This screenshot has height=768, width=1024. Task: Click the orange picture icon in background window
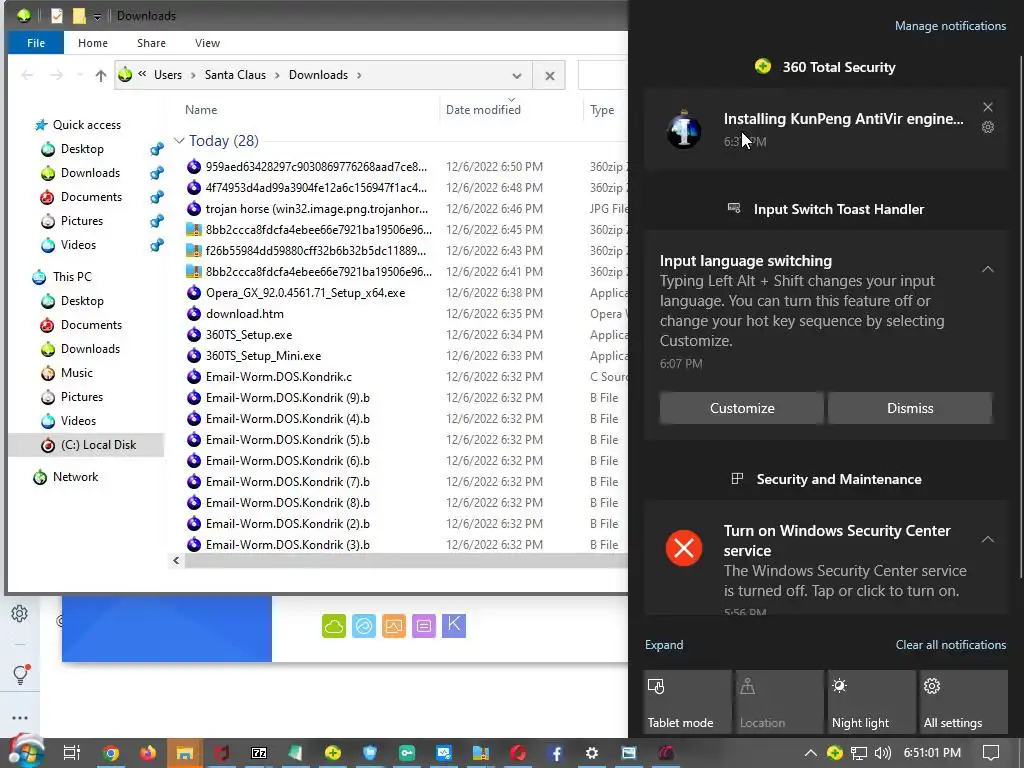point(394,626)
